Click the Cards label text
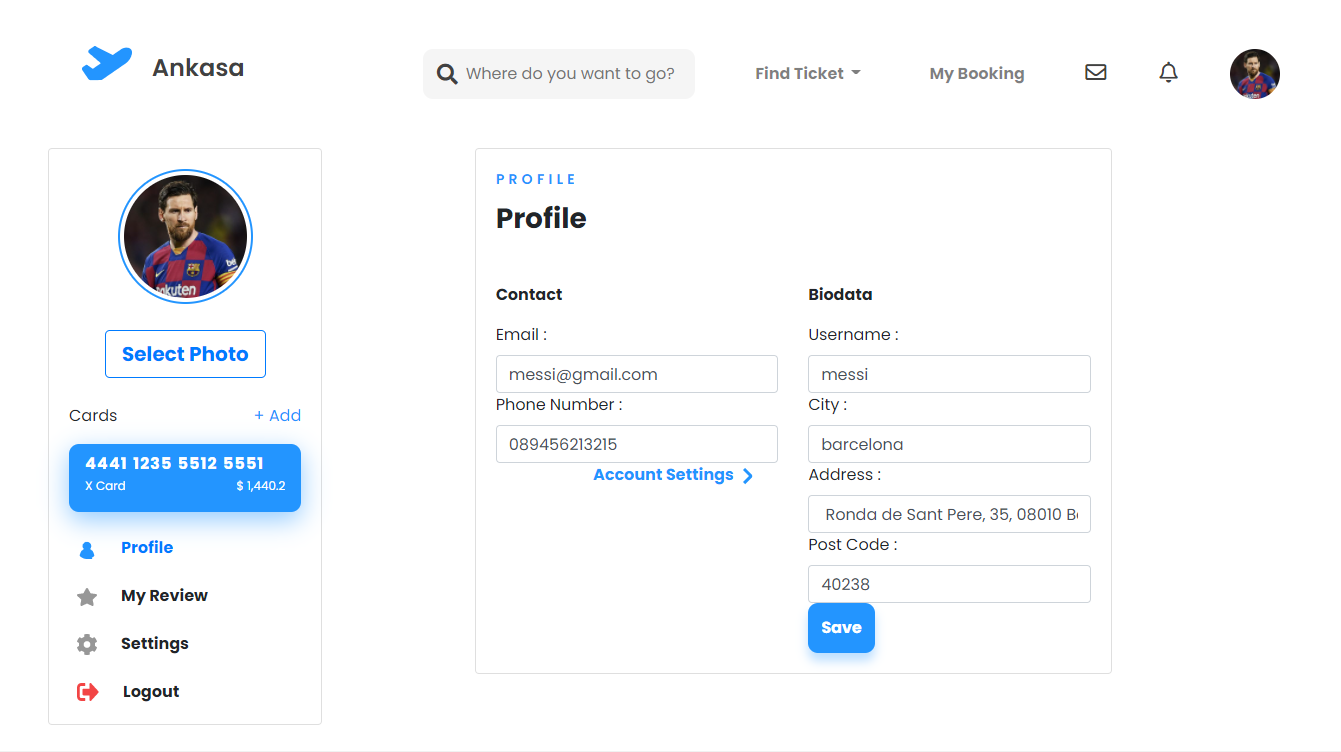The image size is (1341, 752). (93, 415)
